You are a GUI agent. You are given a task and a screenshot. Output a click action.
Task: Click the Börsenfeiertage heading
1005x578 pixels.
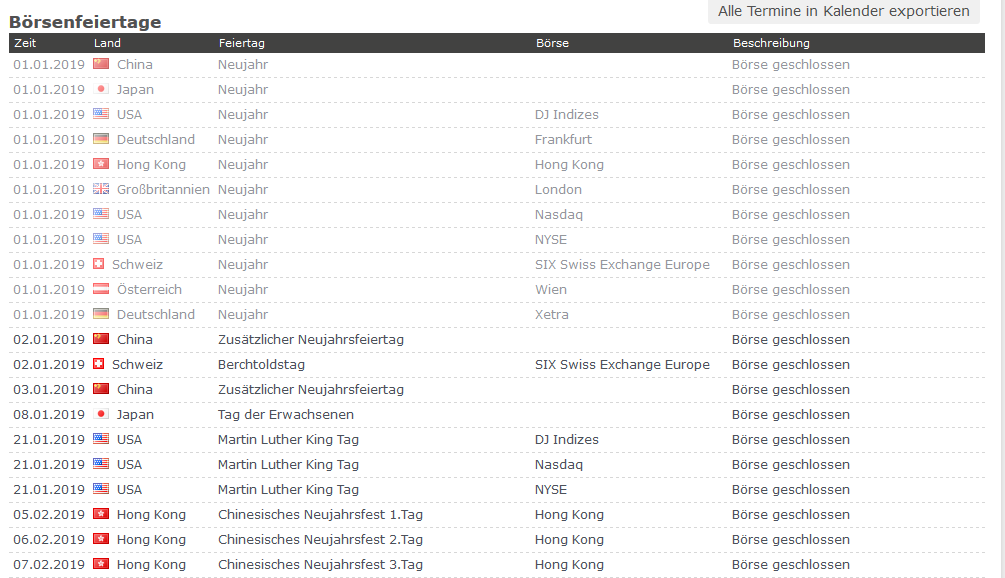[85, 22]
